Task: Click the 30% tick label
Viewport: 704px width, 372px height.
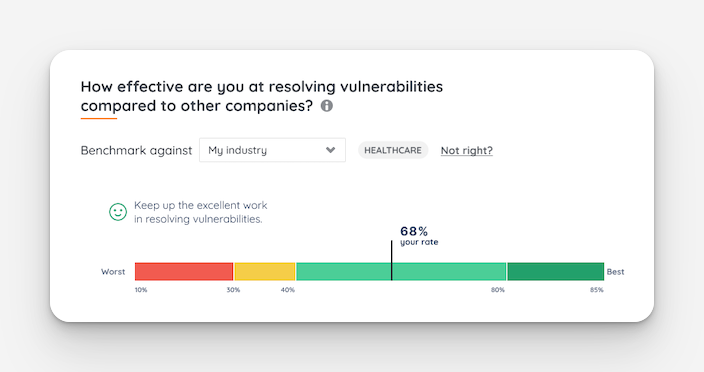Action: (x=233, y=290)
